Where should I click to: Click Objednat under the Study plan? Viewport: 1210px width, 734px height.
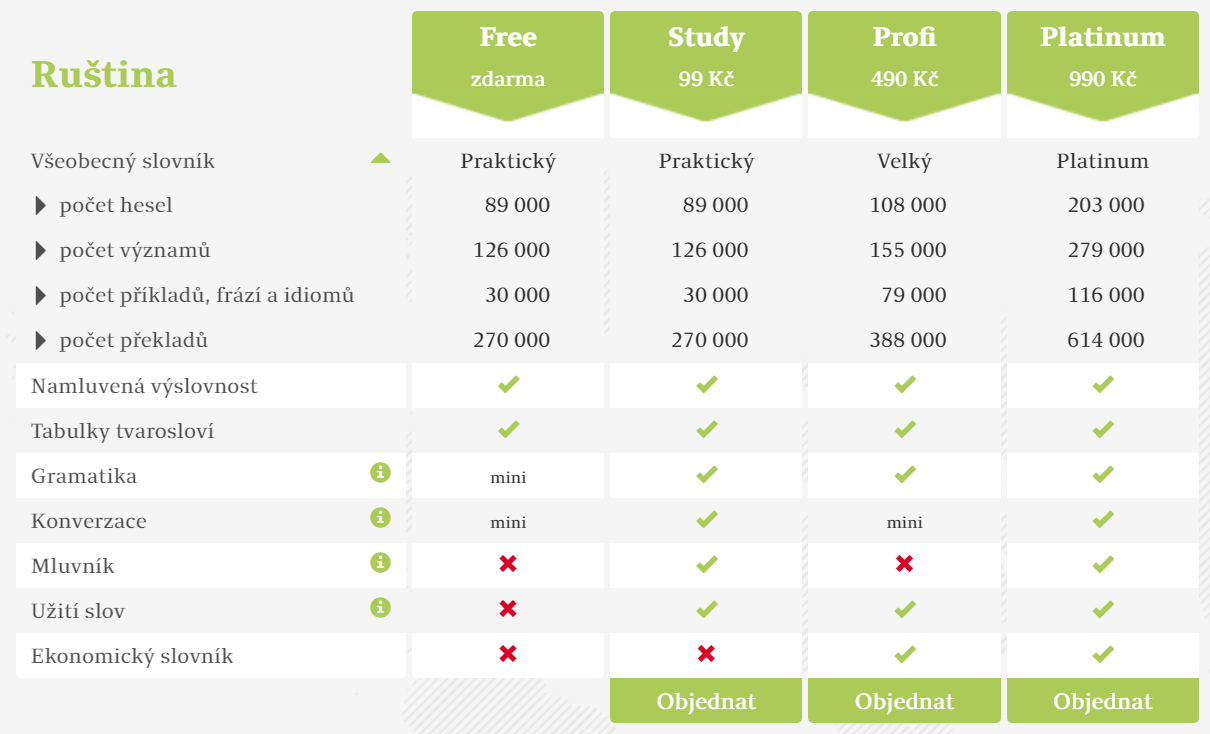pyautogui.click(x=706, y=701)
